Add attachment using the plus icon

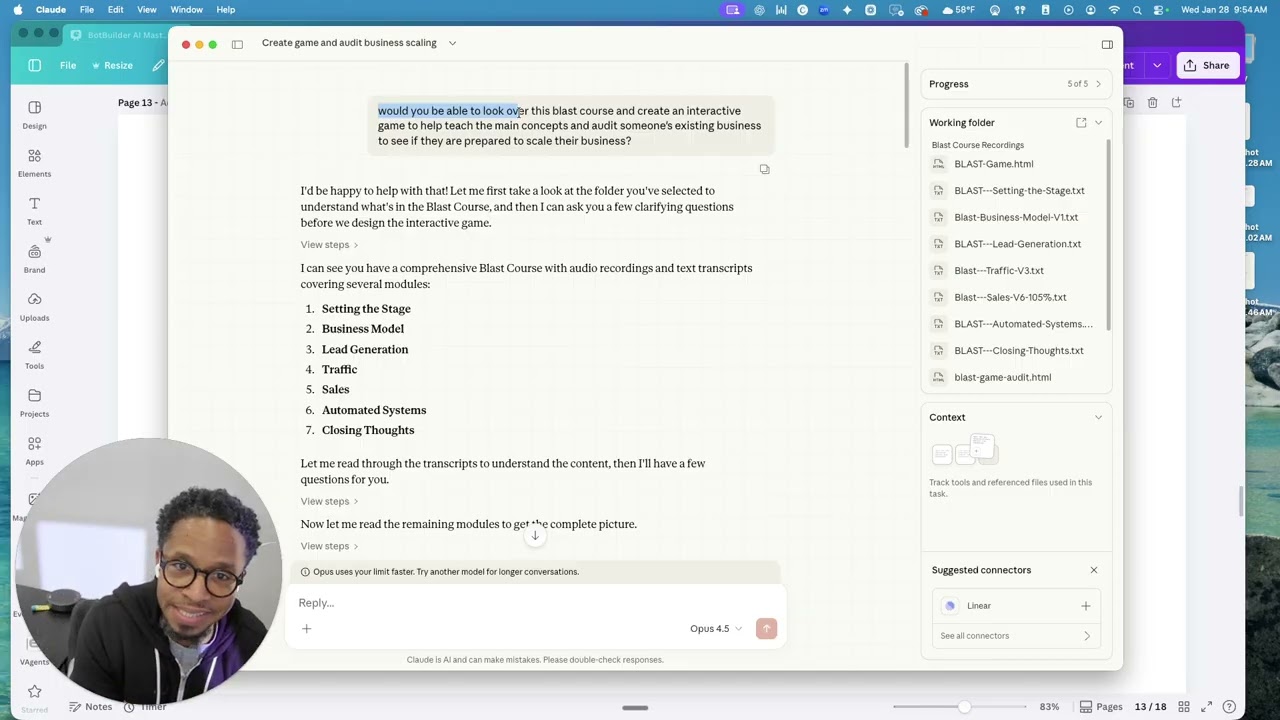(x=307, y=629)
